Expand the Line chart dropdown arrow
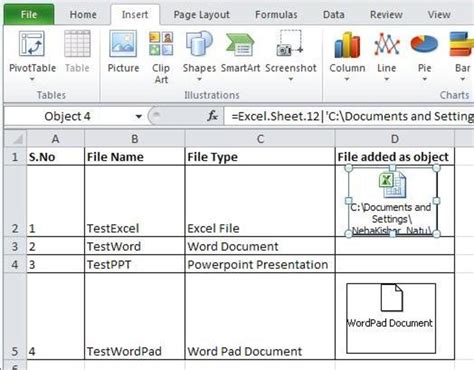 pyautogui.click(x=387, y=79)
